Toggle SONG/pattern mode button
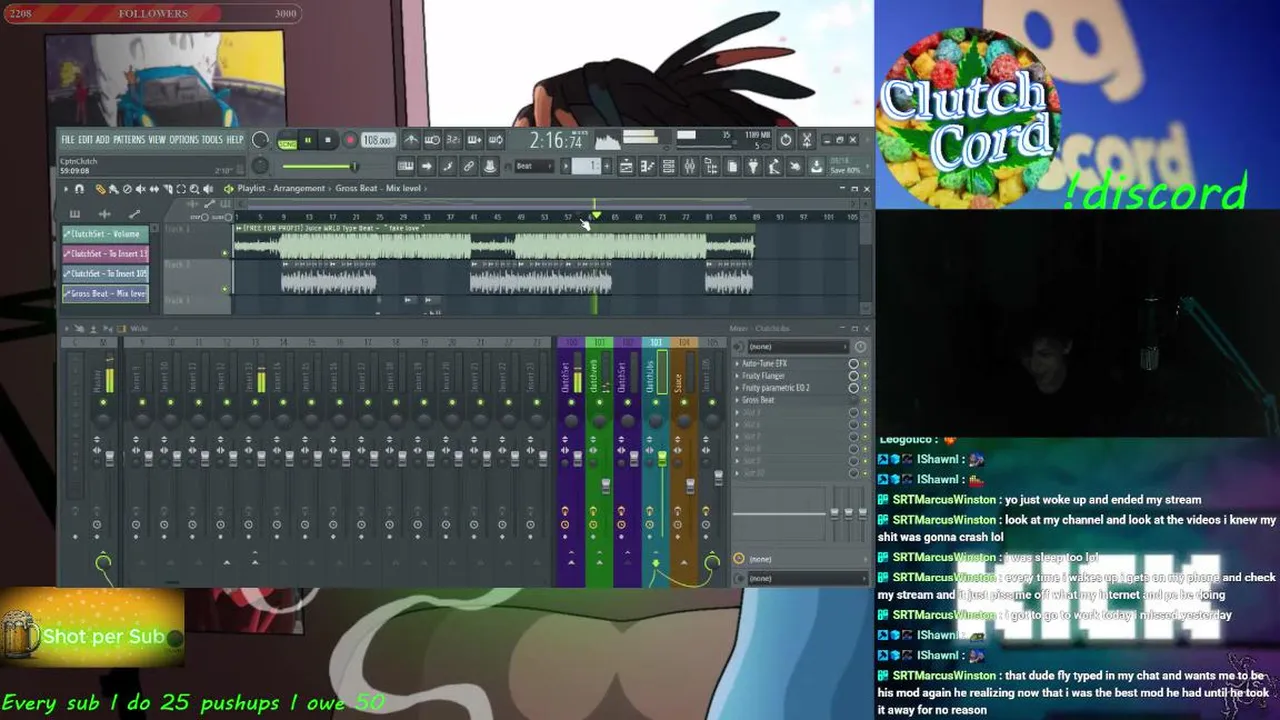 point(288,141)
